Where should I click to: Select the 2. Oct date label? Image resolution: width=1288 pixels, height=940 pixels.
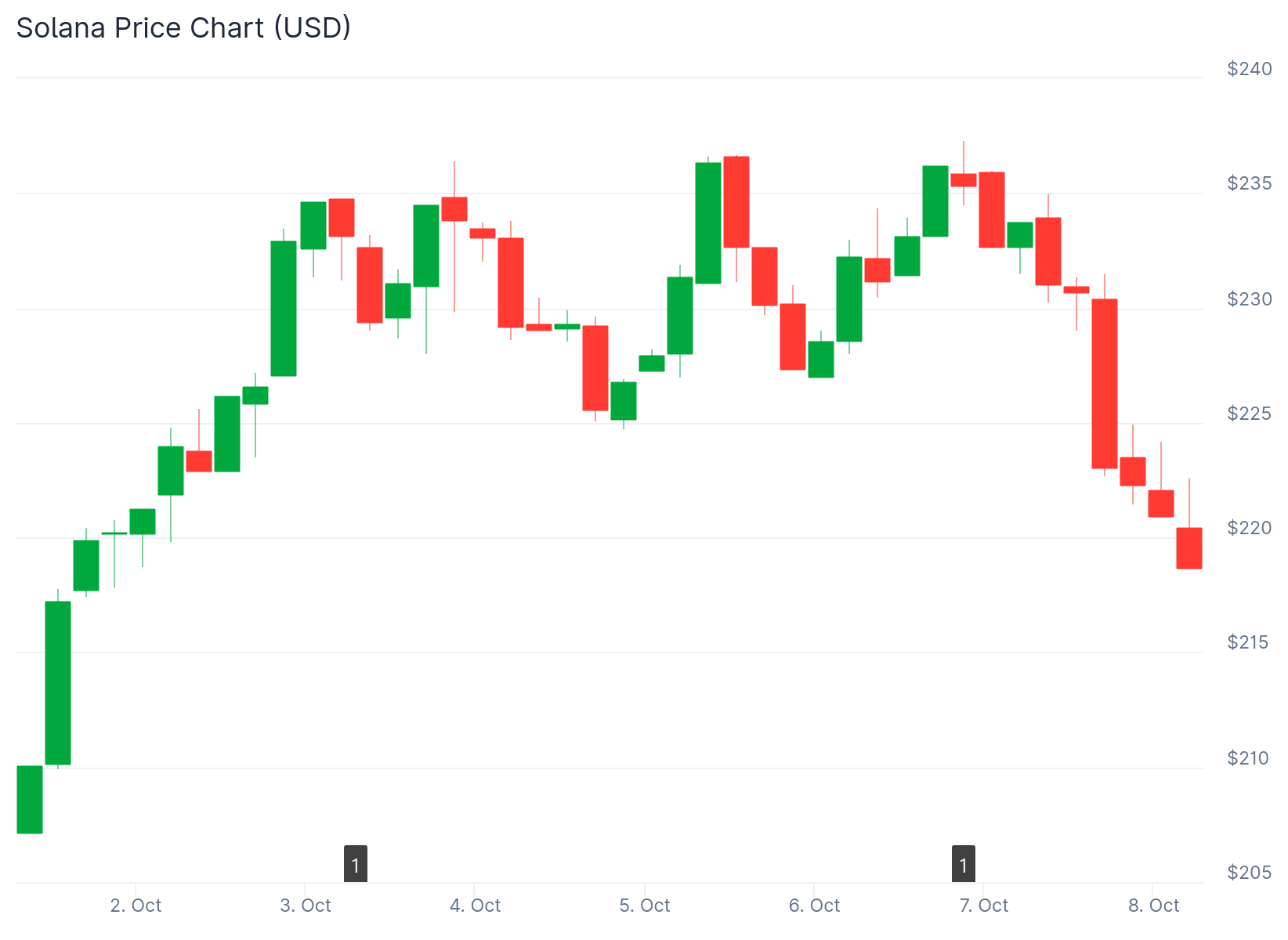click(136, 906)
